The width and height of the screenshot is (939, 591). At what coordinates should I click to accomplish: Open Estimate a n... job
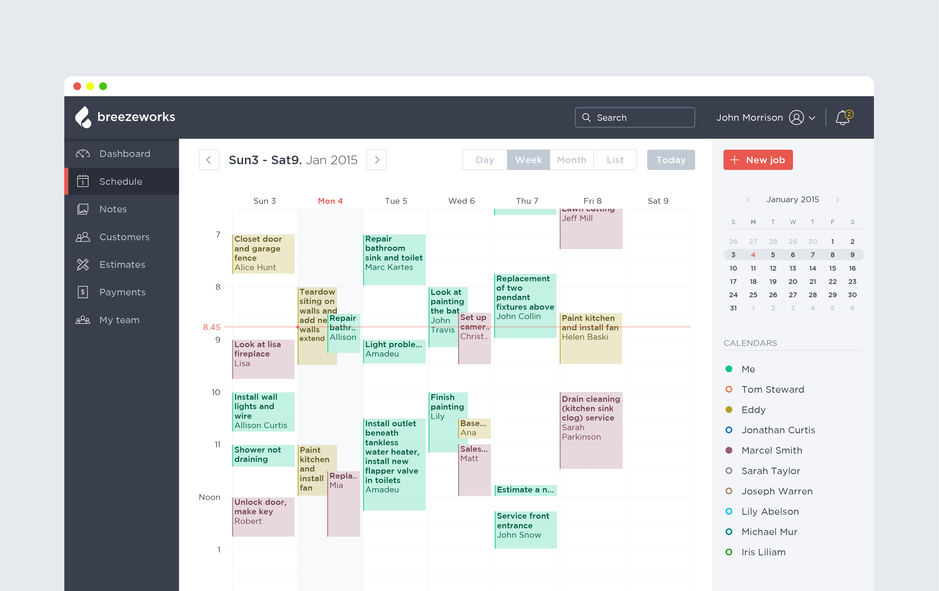tap(525, 490)
